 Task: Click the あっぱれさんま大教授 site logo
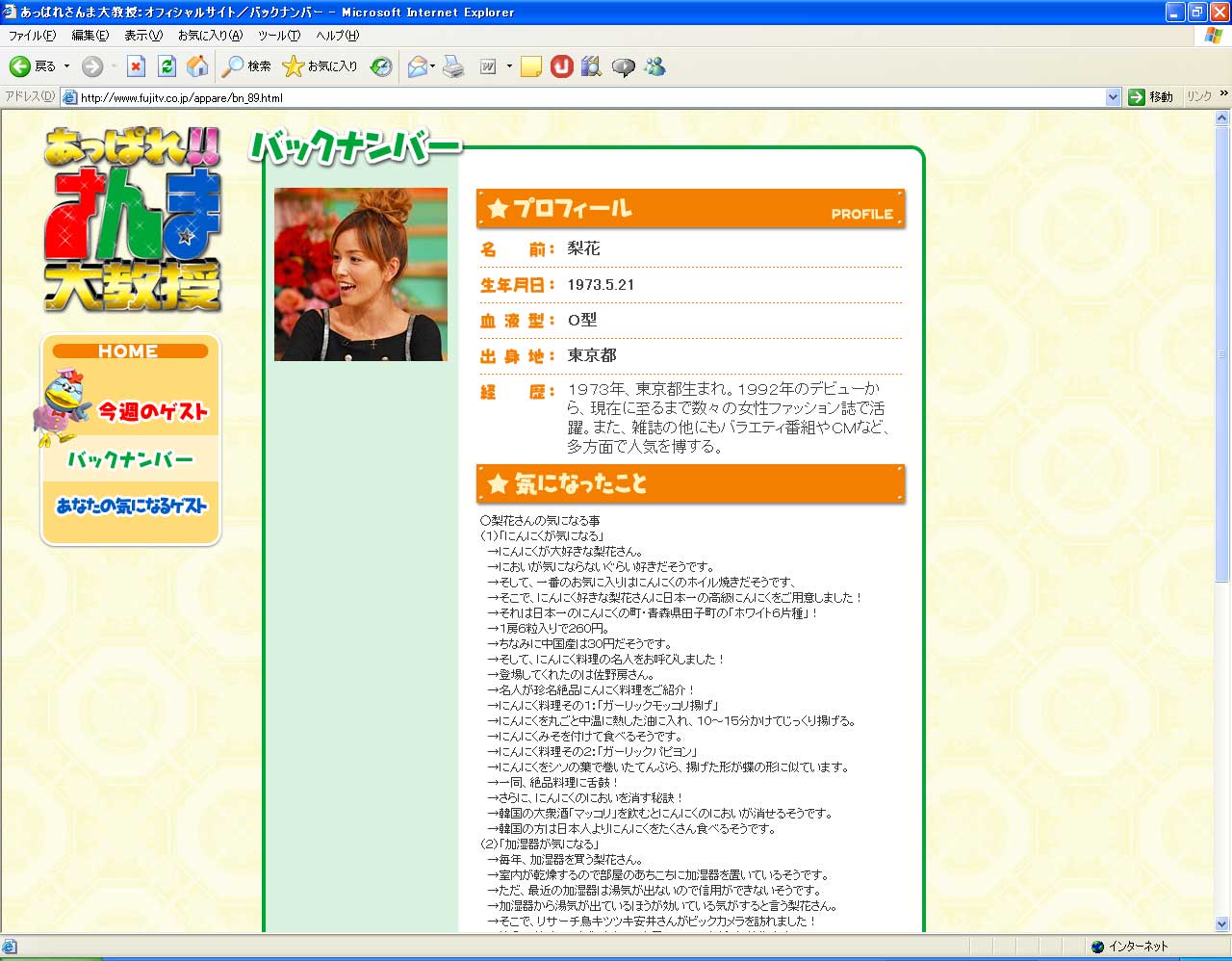click(133, 219)
